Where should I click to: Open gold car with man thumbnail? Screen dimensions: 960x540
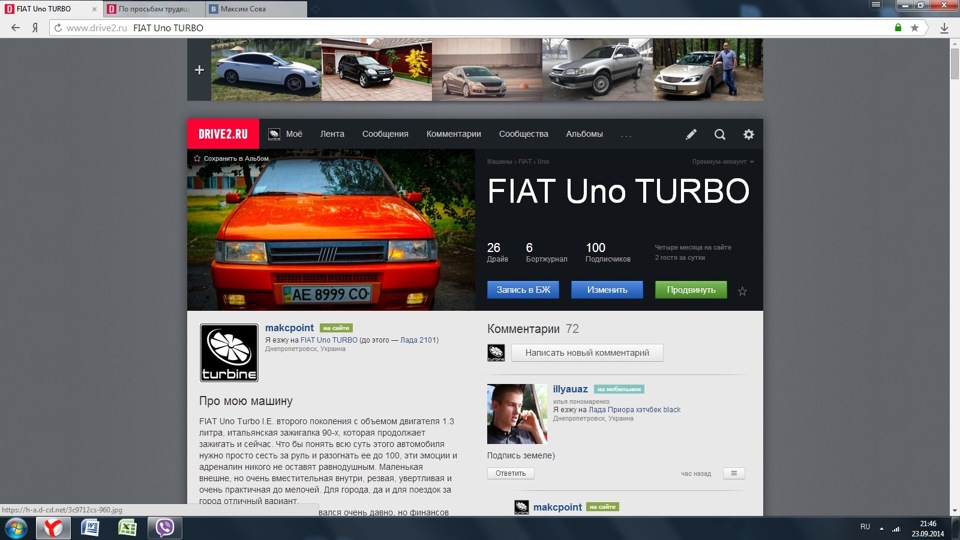coord(708,70)
